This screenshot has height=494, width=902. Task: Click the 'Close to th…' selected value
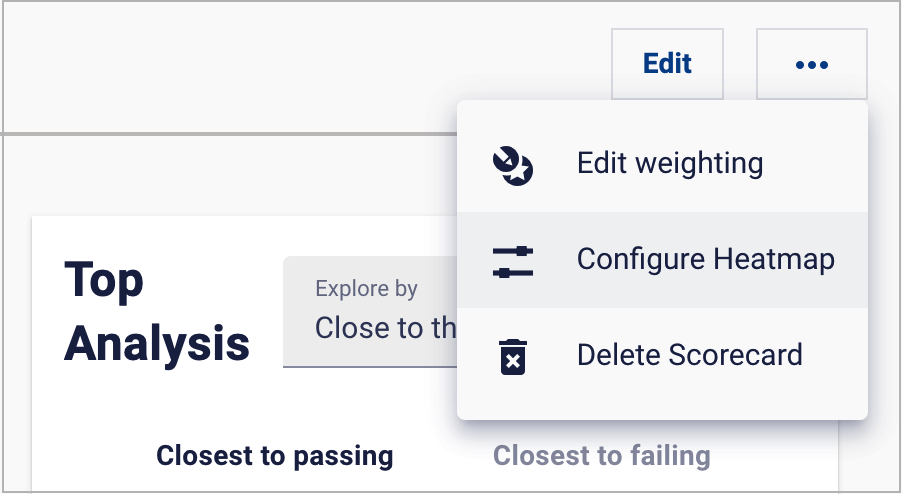click(385, 328)
